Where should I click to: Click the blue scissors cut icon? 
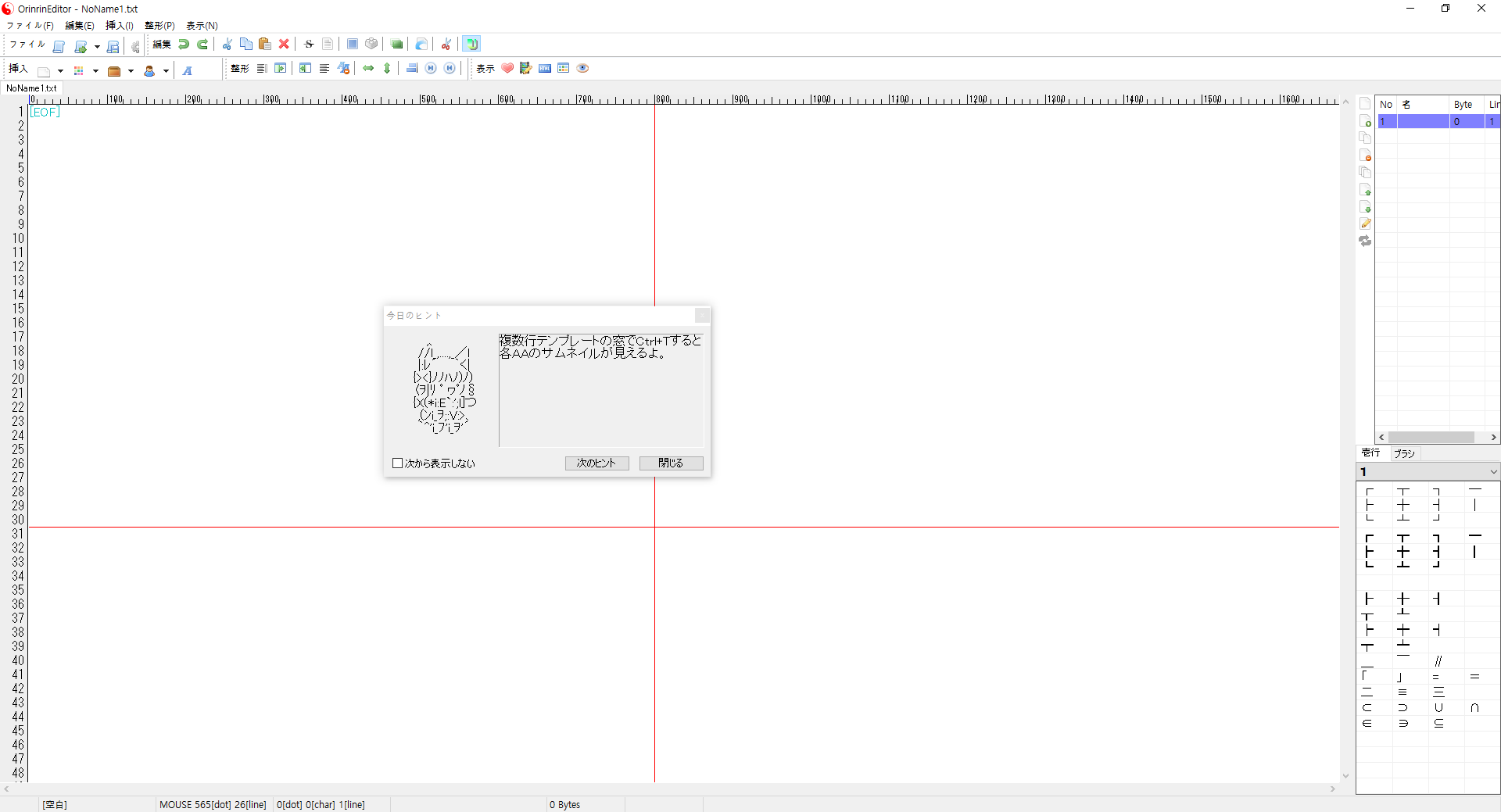pos(227,45)
